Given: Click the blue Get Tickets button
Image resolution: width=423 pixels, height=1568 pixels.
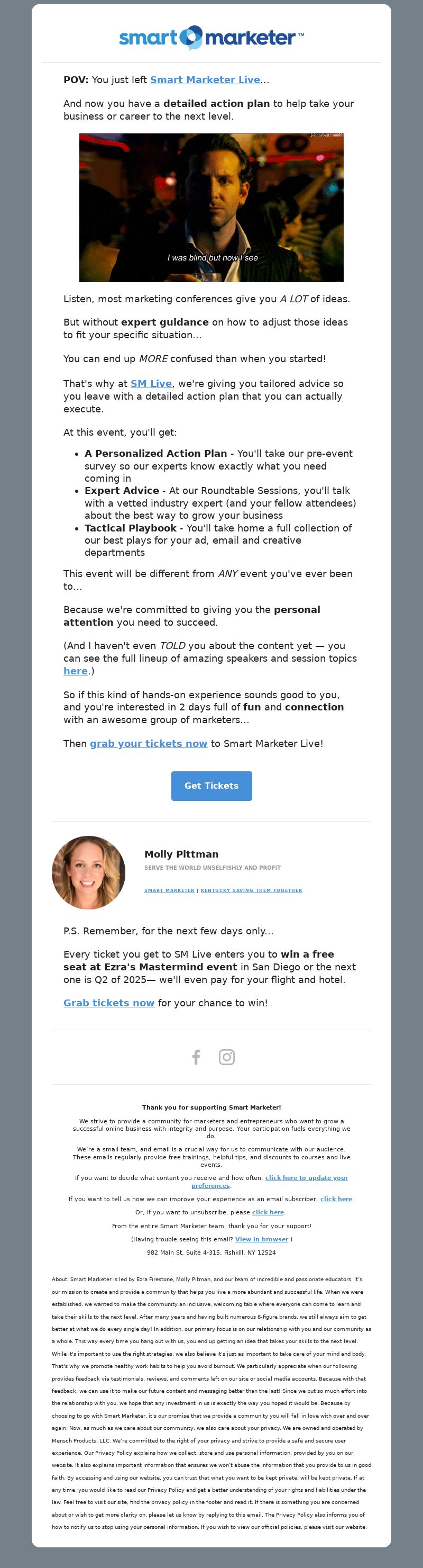Looking at the screenshot, I should (x=212, y=786).
